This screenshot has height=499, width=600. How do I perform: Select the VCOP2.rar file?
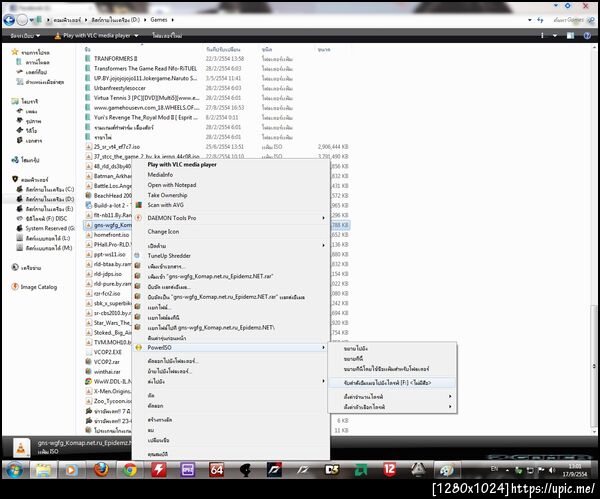[107, 362]
